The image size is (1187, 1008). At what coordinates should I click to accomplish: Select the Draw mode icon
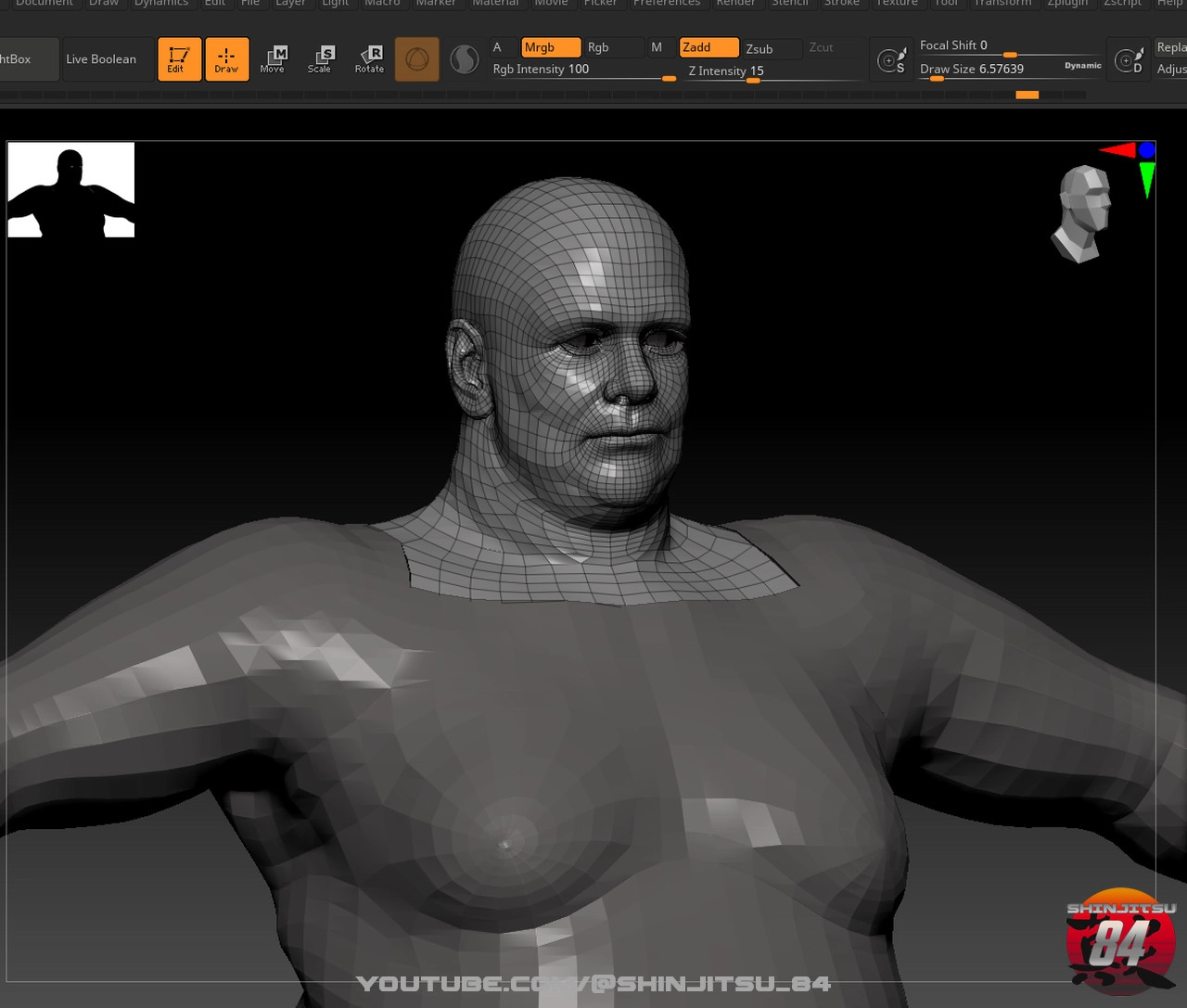226,59
